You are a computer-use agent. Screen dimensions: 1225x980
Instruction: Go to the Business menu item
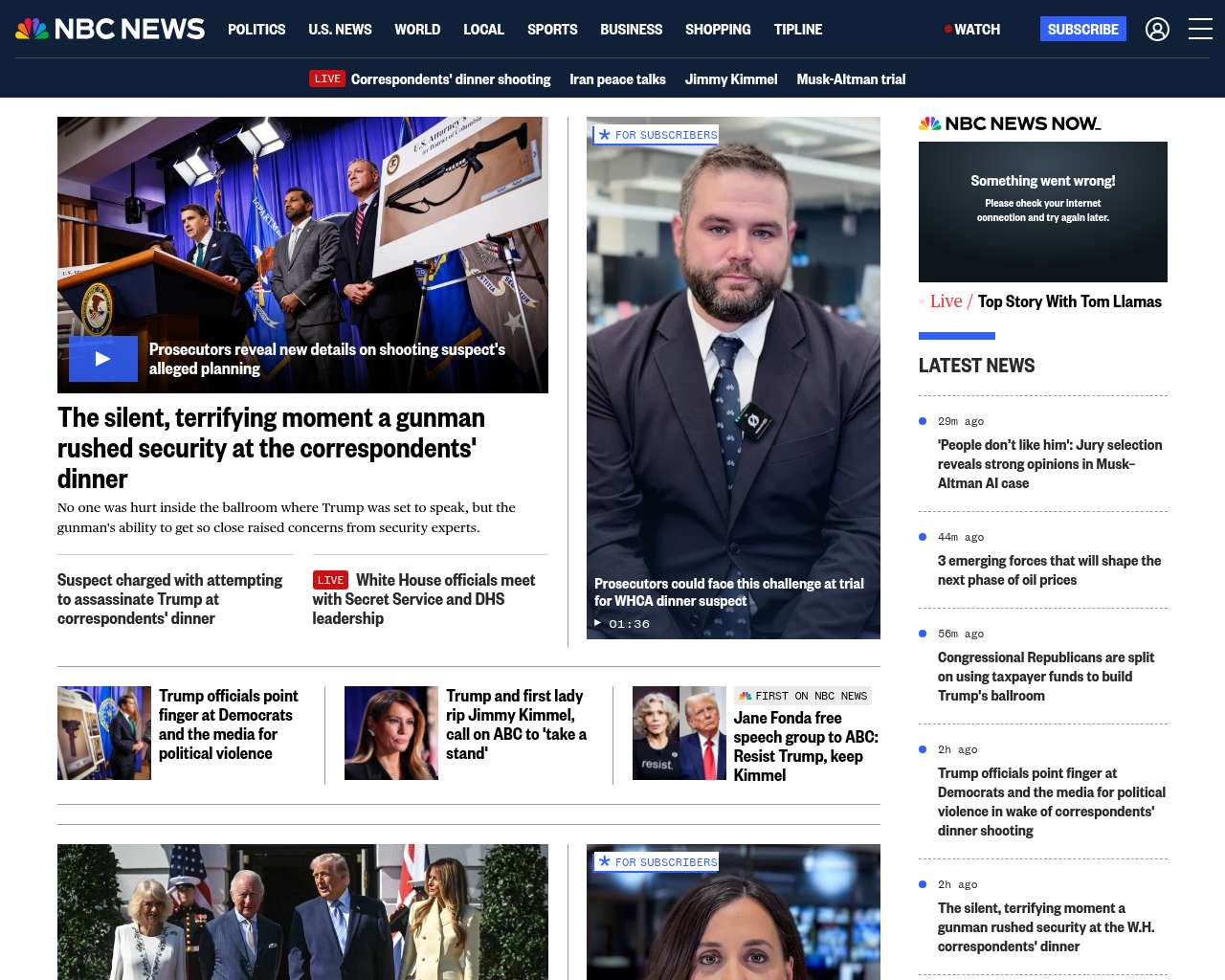(x=631, y=30)
